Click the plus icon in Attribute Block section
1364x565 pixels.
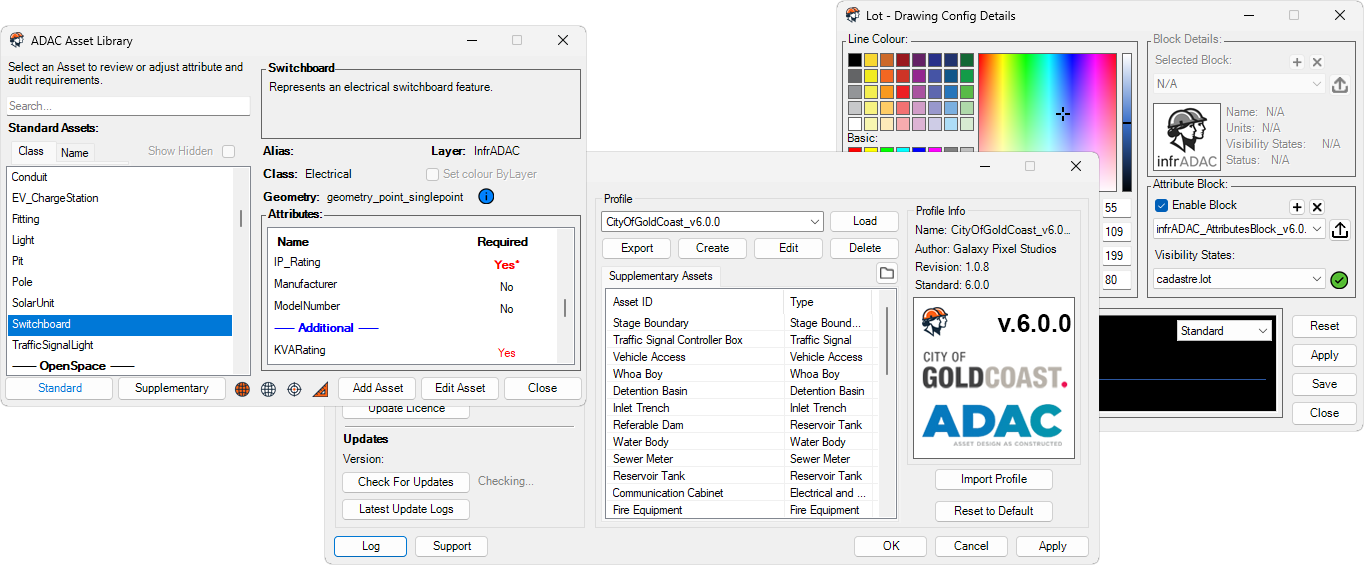1297,207
